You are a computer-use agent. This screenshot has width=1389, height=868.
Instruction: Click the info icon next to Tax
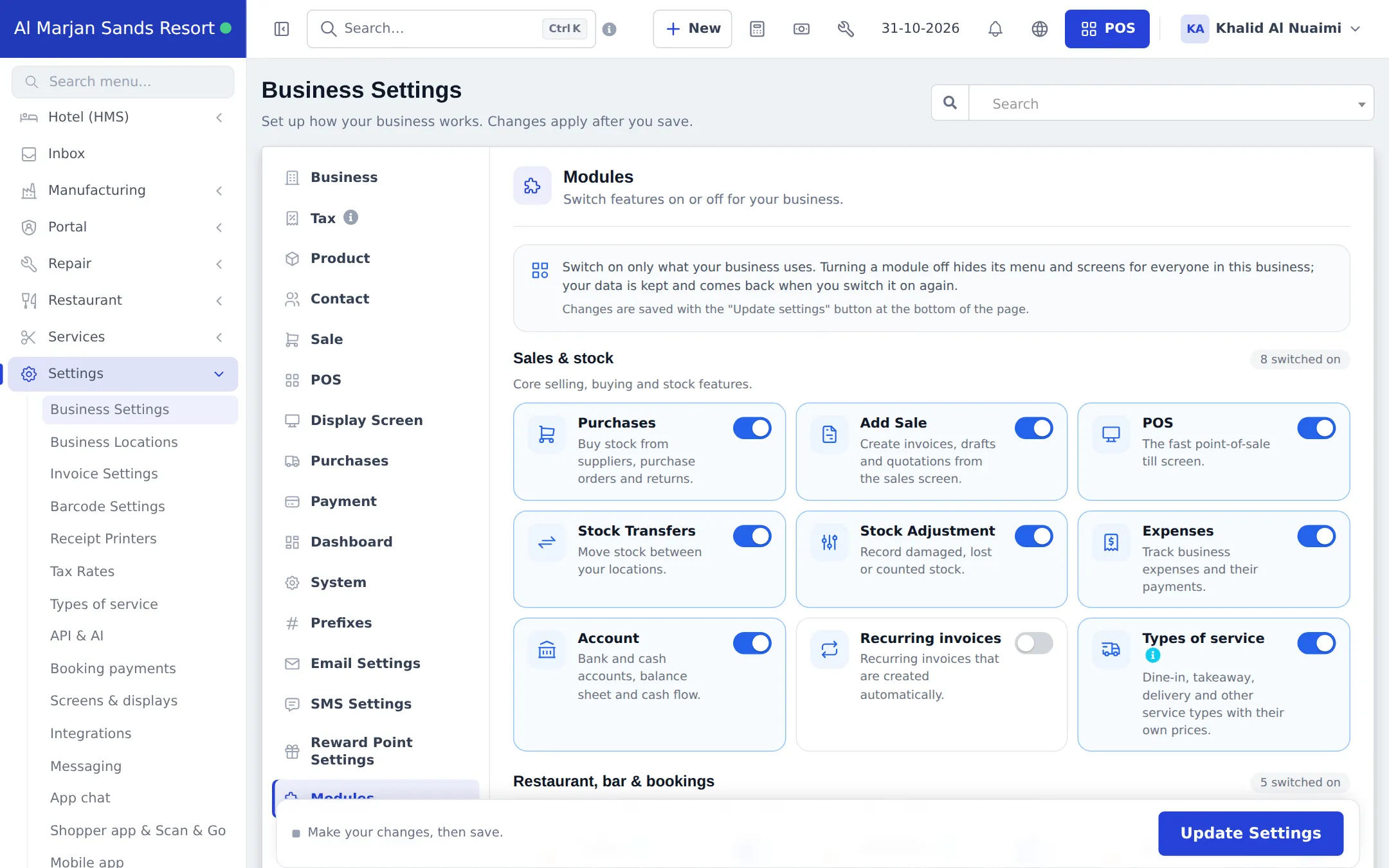350,217
